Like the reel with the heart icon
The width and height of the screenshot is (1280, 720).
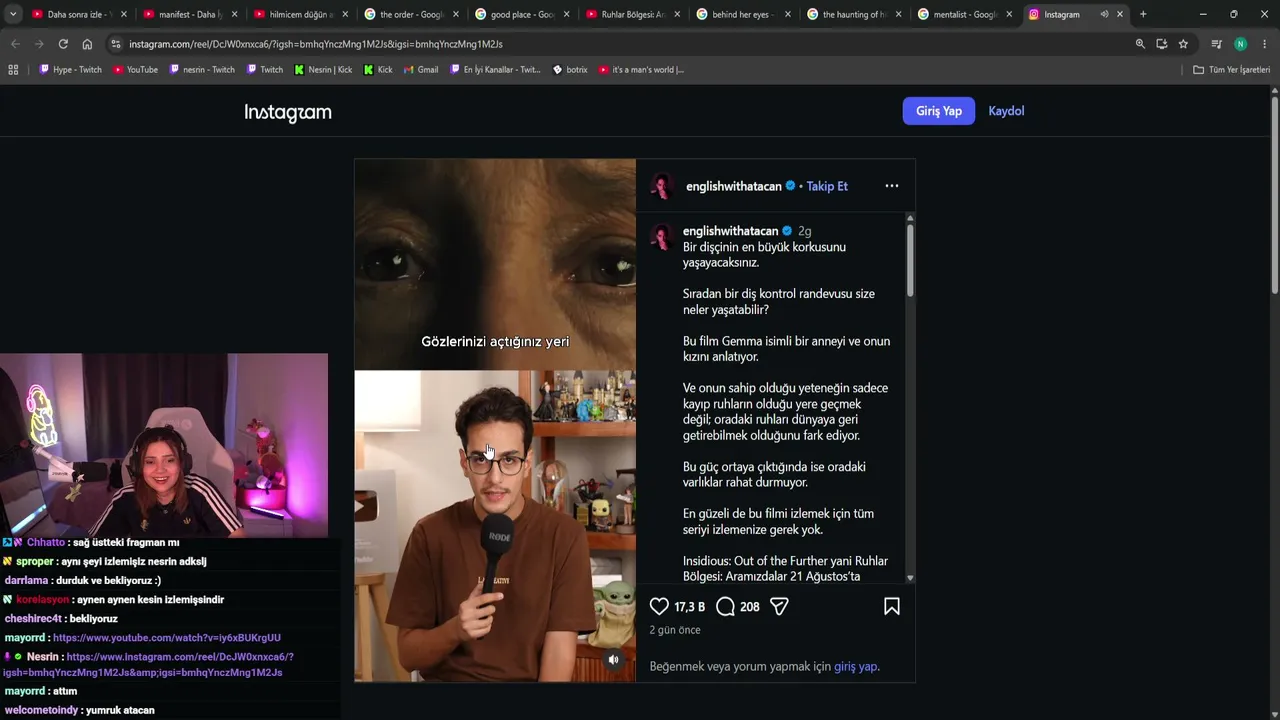coord(659,606)
